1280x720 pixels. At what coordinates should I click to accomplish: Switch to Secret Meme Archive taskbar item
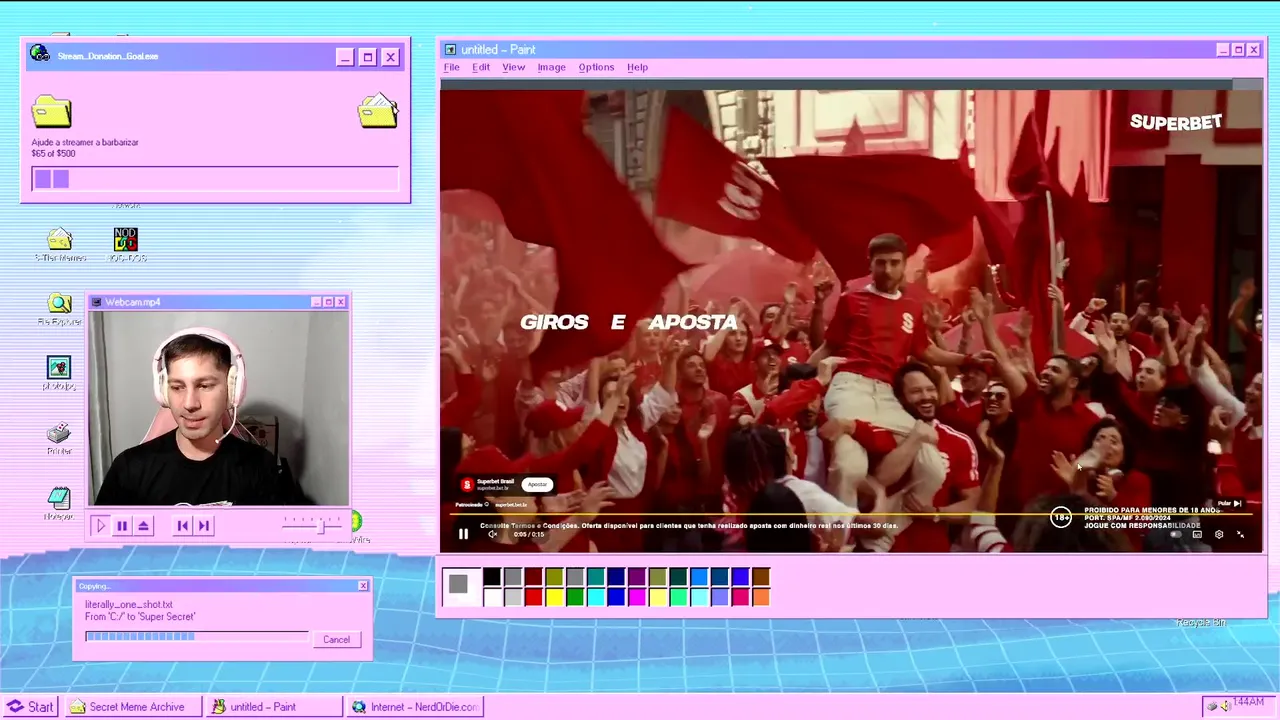pyautogui.click(x=131, y=706)
